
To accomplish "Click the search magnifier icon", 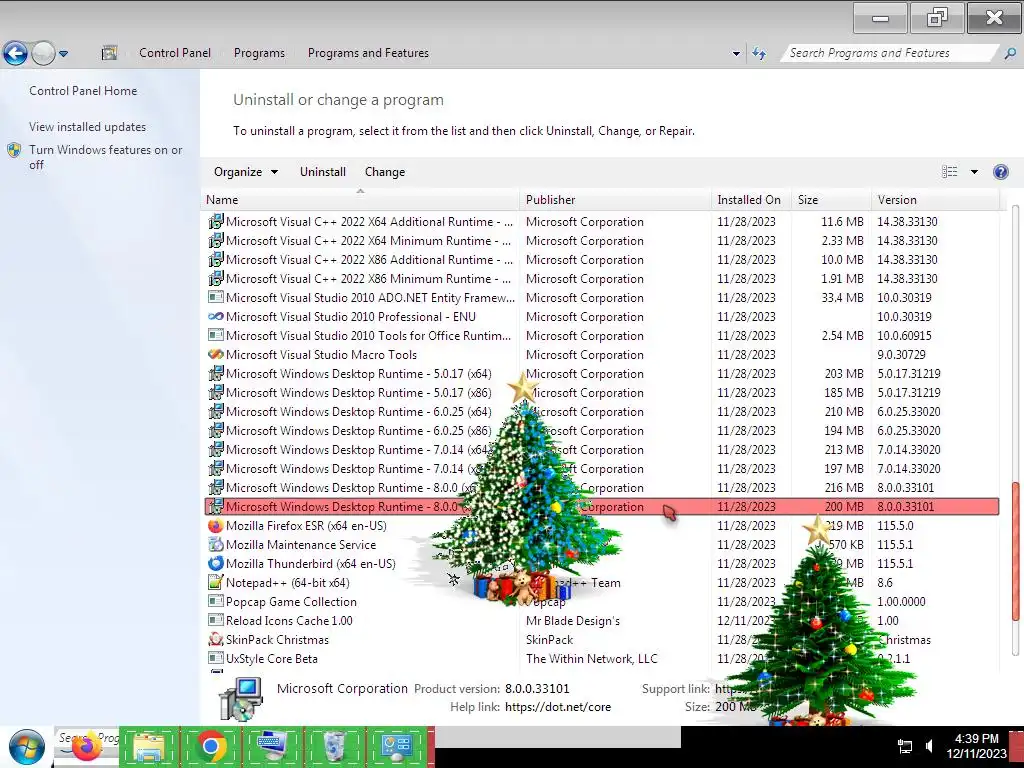I will pos(1010,53).
